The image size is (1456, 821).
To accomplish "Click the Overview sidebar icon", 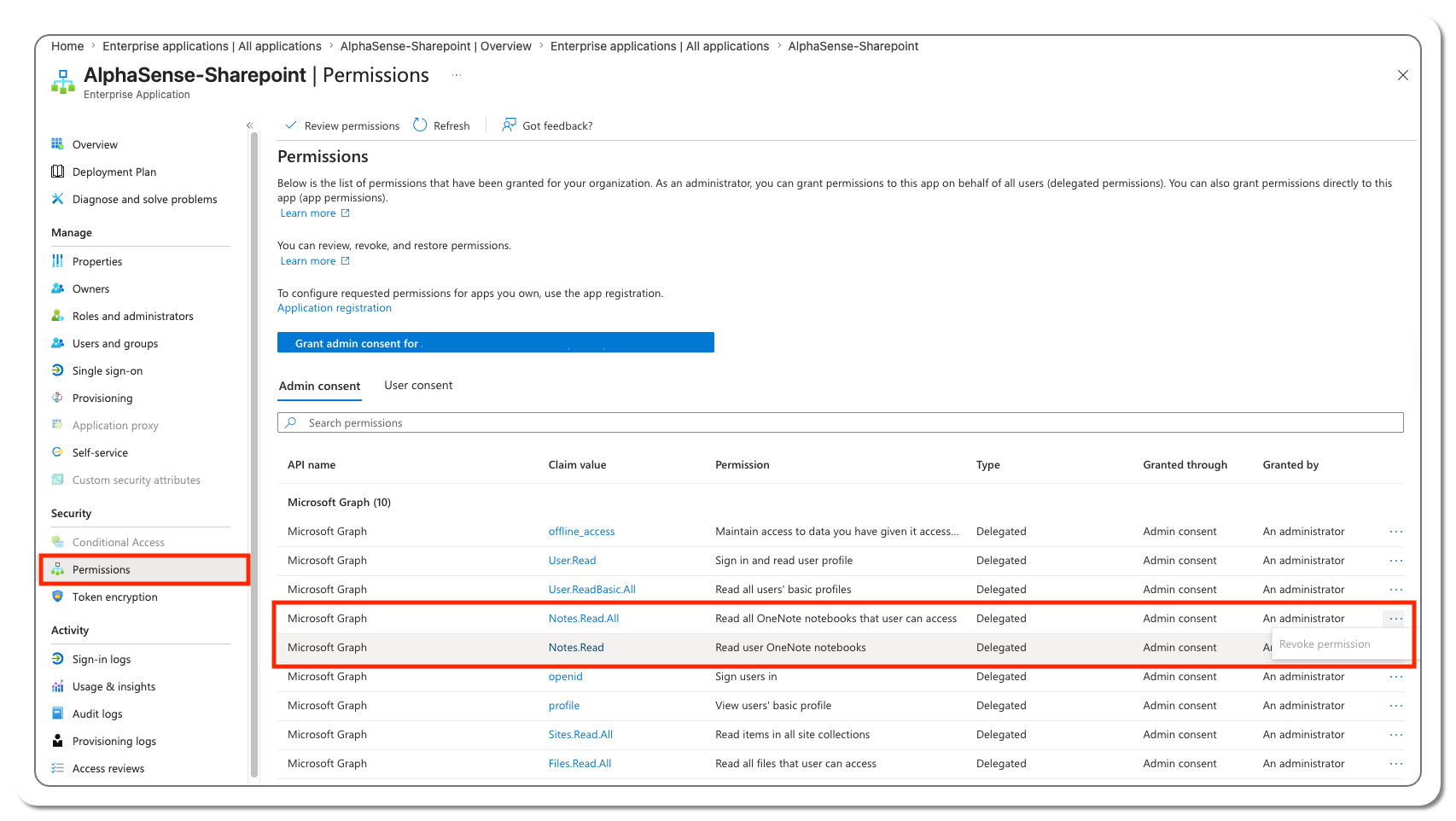I will [x=57, y=144].
